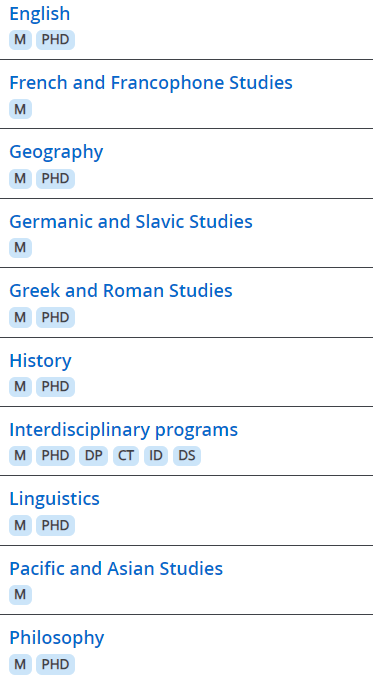Click the DP badge under Interdisciplinary programs

[93, 456]
